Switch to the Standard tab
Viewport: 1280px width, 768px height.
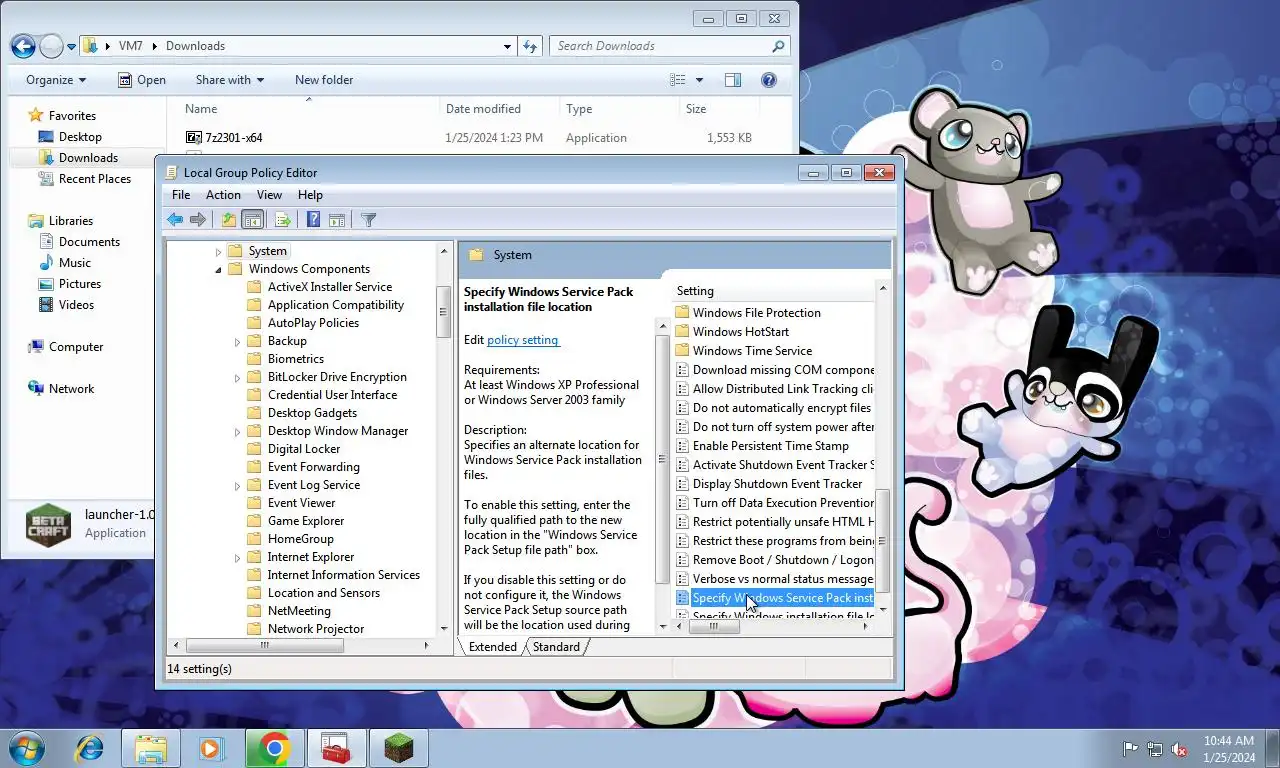point(556,647)
